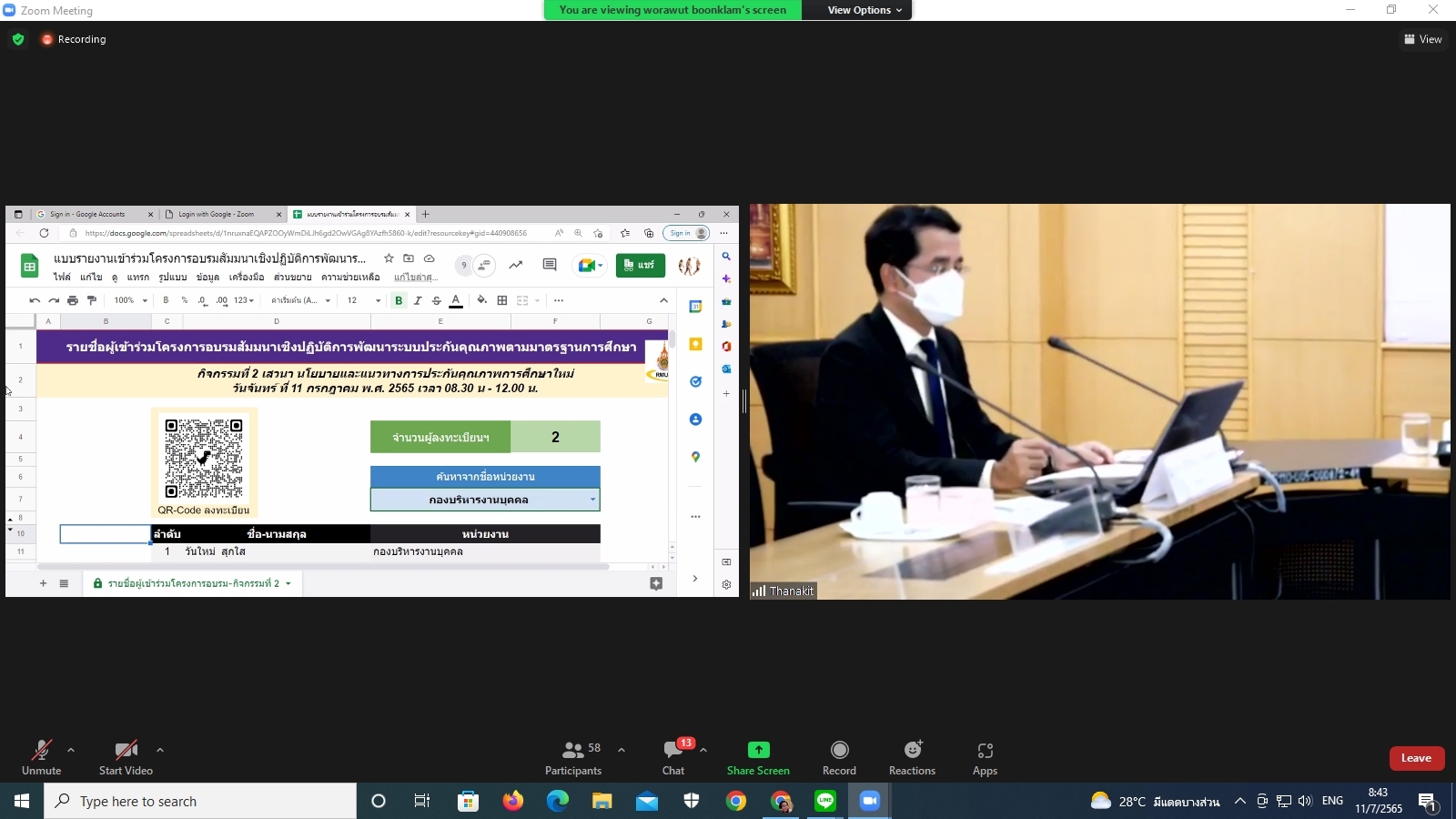
Task: Switch to the Sign in - Google Accounts browser tab
Action: (94, 214)
